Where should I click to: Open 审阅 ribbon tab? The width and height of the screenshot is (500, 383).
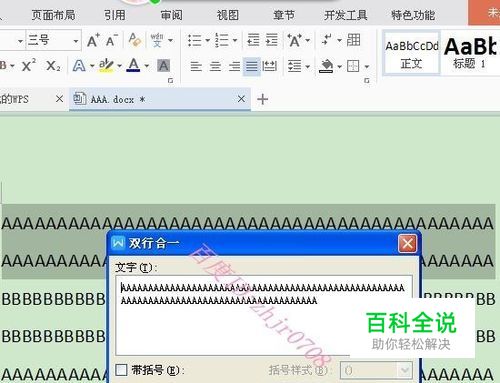171,15
